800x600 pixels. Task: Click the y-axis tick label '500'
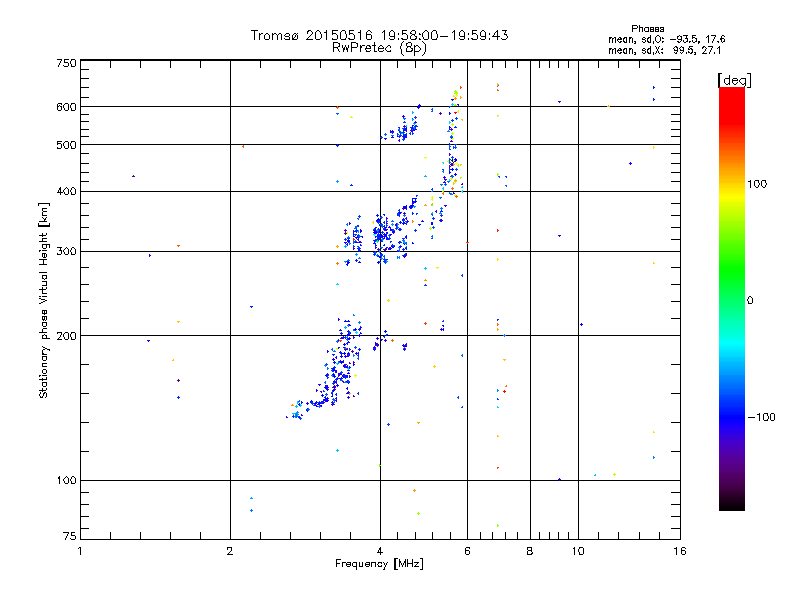(x=66, y=145)
